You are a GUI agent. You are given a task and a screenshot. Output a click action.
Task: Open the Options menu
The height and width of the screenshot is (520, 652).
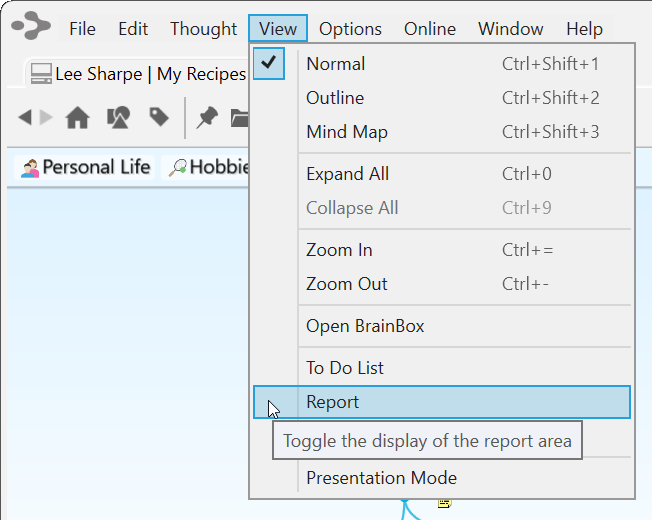(350, 29)
